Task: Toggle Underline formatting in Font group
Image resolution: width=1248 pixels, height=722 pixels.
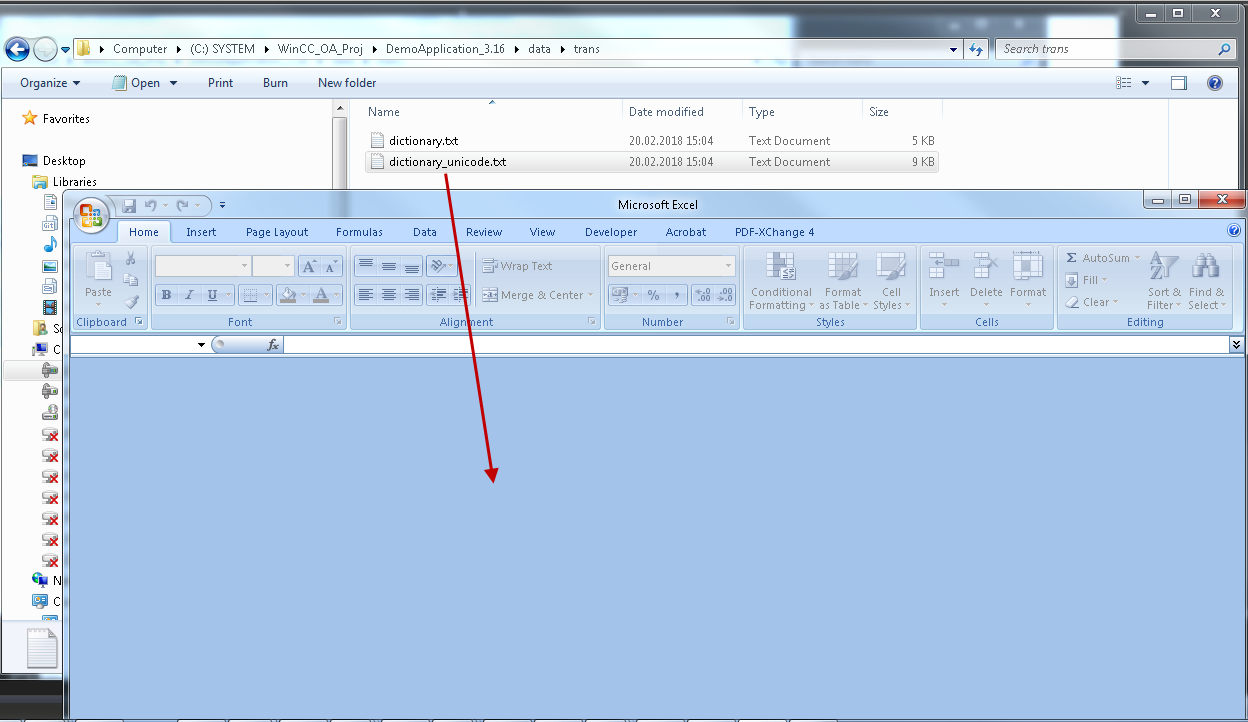Action: click(212, 295)
